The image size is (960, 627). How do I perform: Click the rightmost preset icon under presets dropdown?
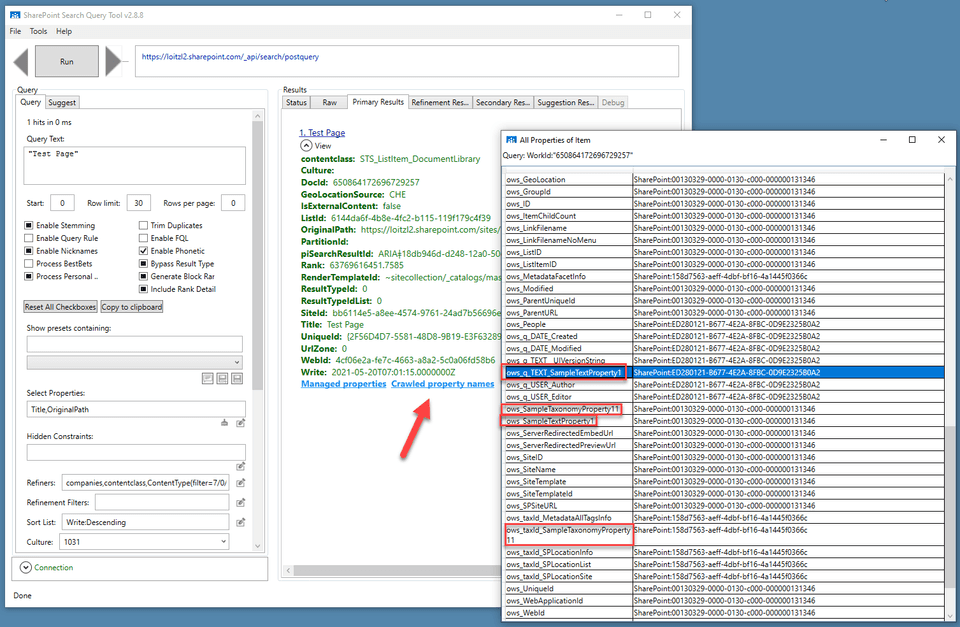237,377
